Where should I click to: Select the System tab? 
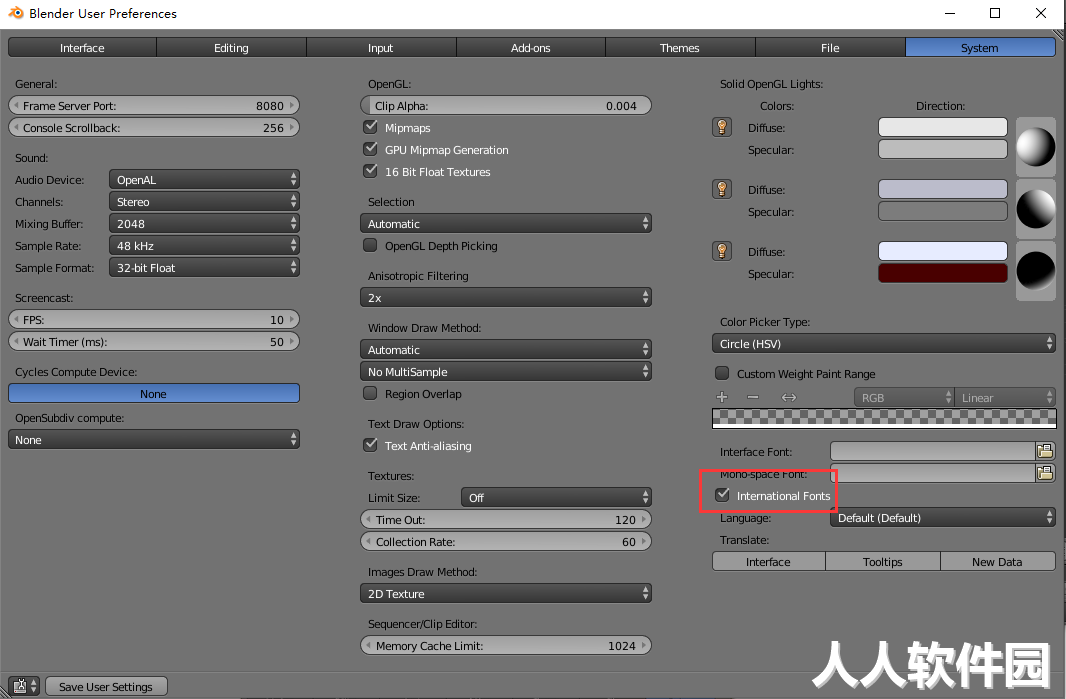pos(980,48)
